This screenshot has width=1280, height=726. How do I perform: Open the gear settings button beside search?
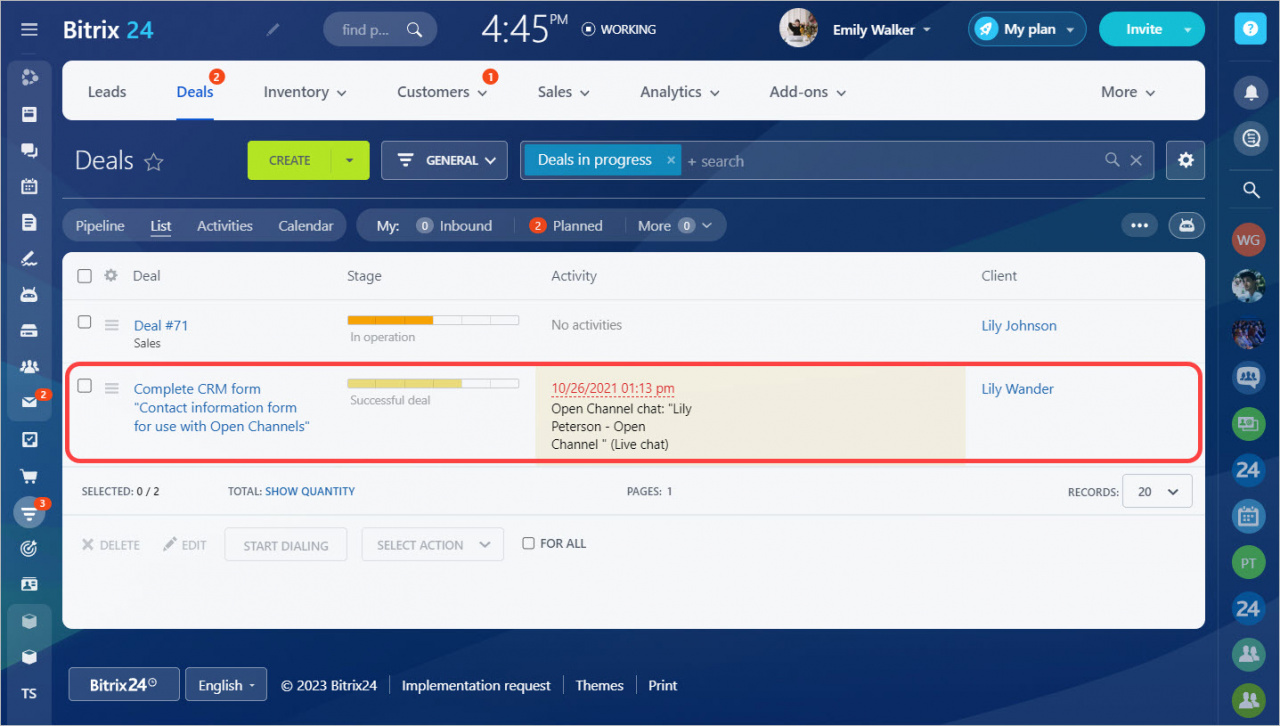tap(1185, 160)
